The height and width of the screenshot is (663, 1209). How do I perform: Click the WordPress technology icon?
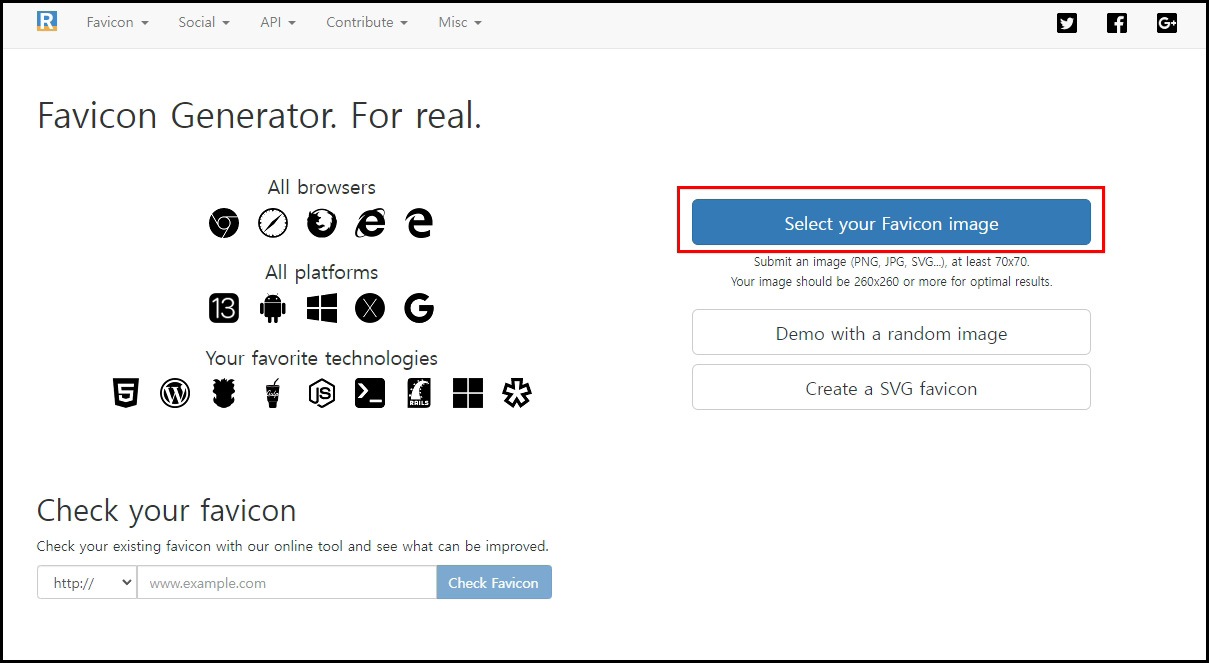pos(175,393)
